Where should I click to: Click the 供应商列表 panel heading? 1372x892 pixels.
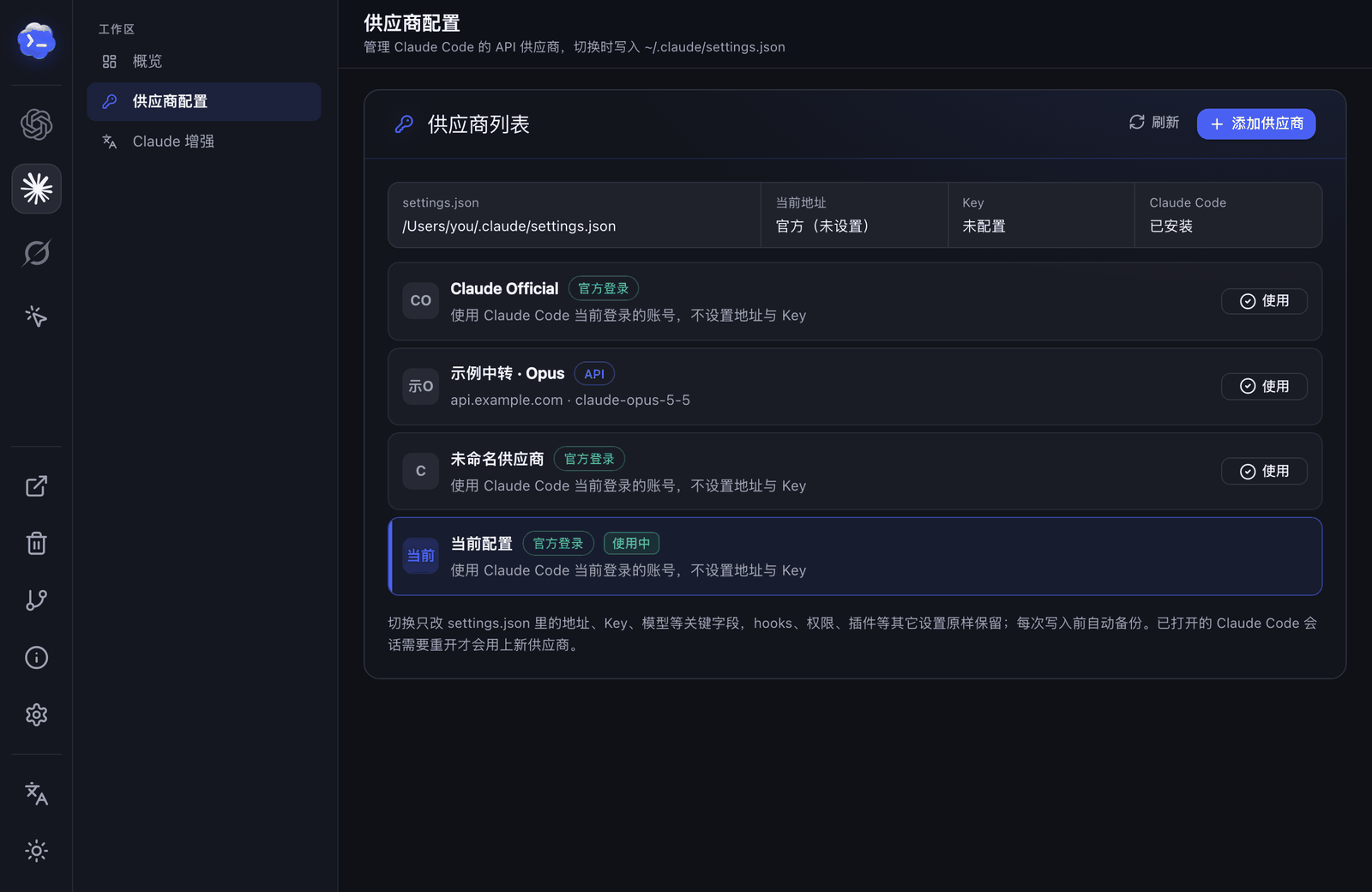point(478,124)
